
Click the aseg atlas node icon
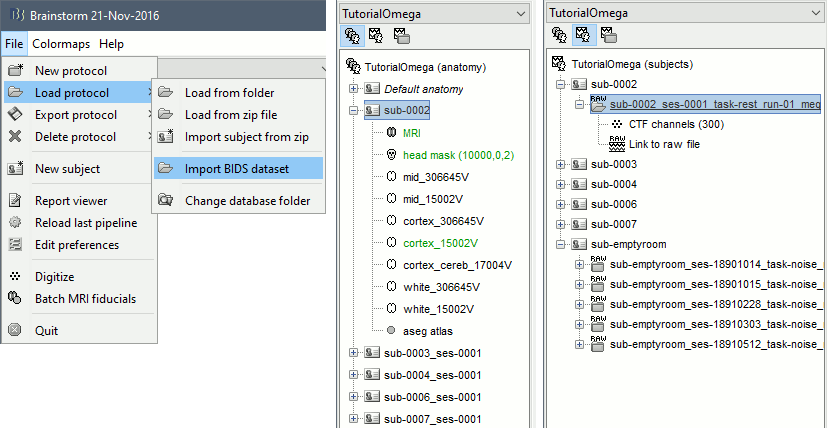point(391,331)
